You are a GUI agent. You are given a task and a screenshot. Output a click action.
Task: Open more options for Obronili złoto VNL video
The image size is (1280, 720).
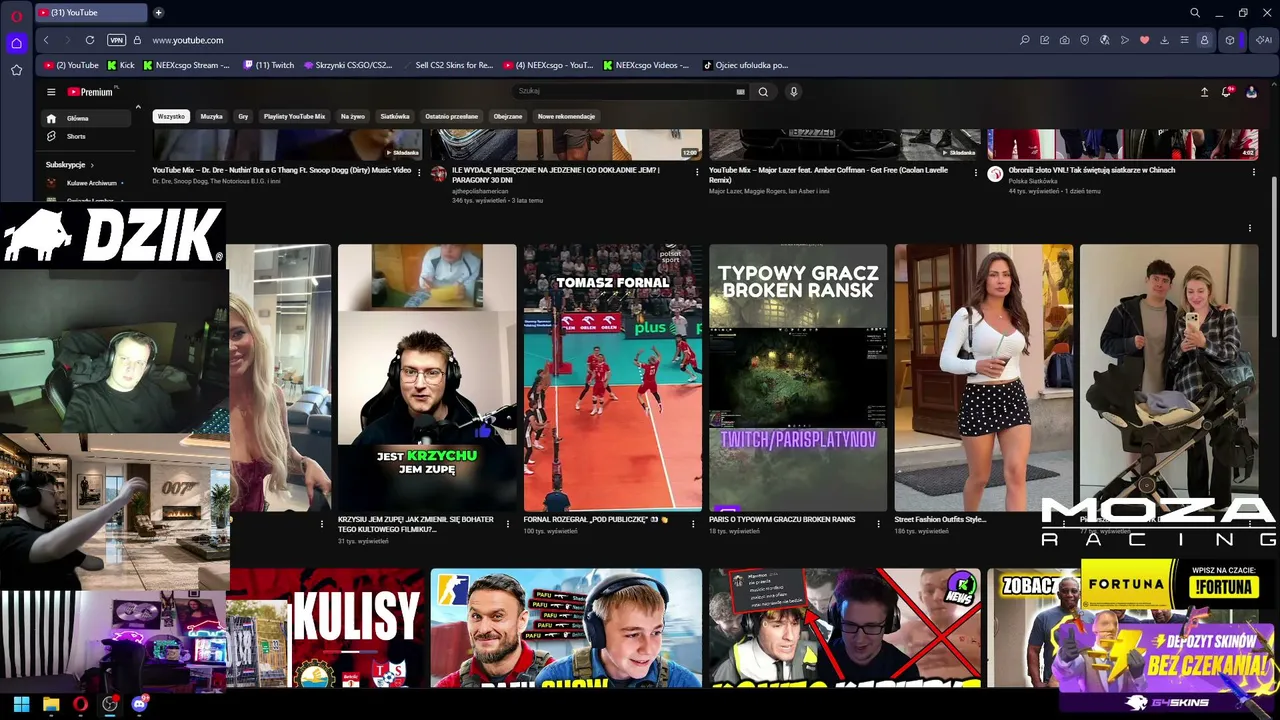(1253, 172)
